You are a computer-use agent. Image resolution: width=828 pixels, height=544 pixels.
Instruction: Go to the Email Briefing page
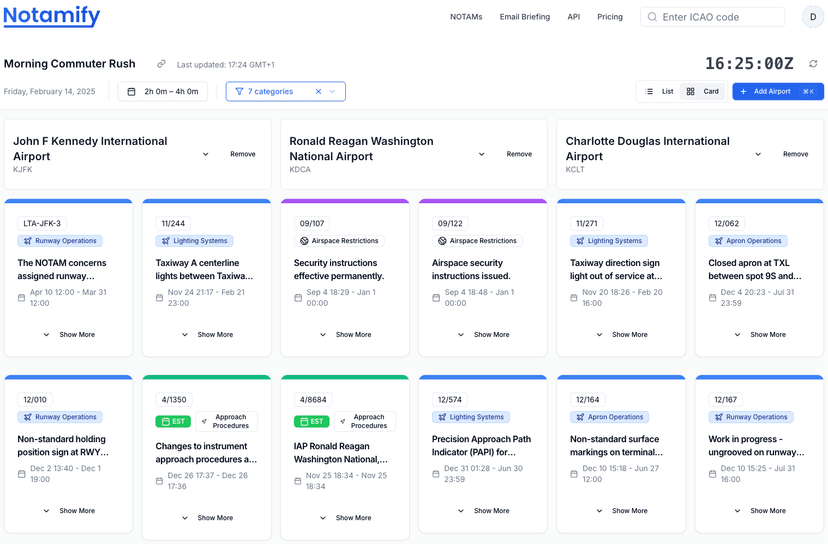[525, 17]
